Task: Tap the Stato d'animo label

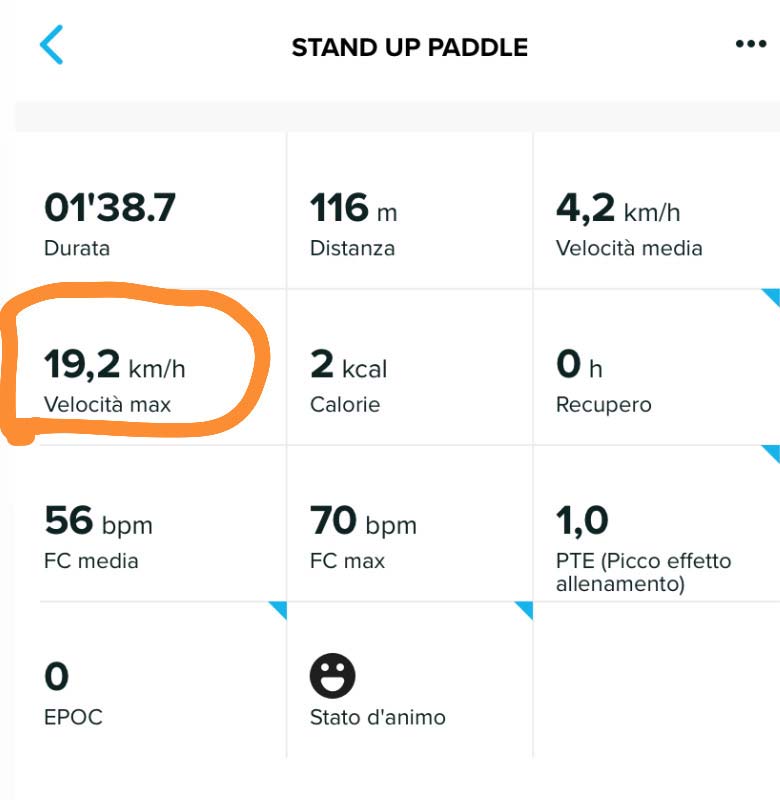Action: pyautogui.click(x=378, y=717)
